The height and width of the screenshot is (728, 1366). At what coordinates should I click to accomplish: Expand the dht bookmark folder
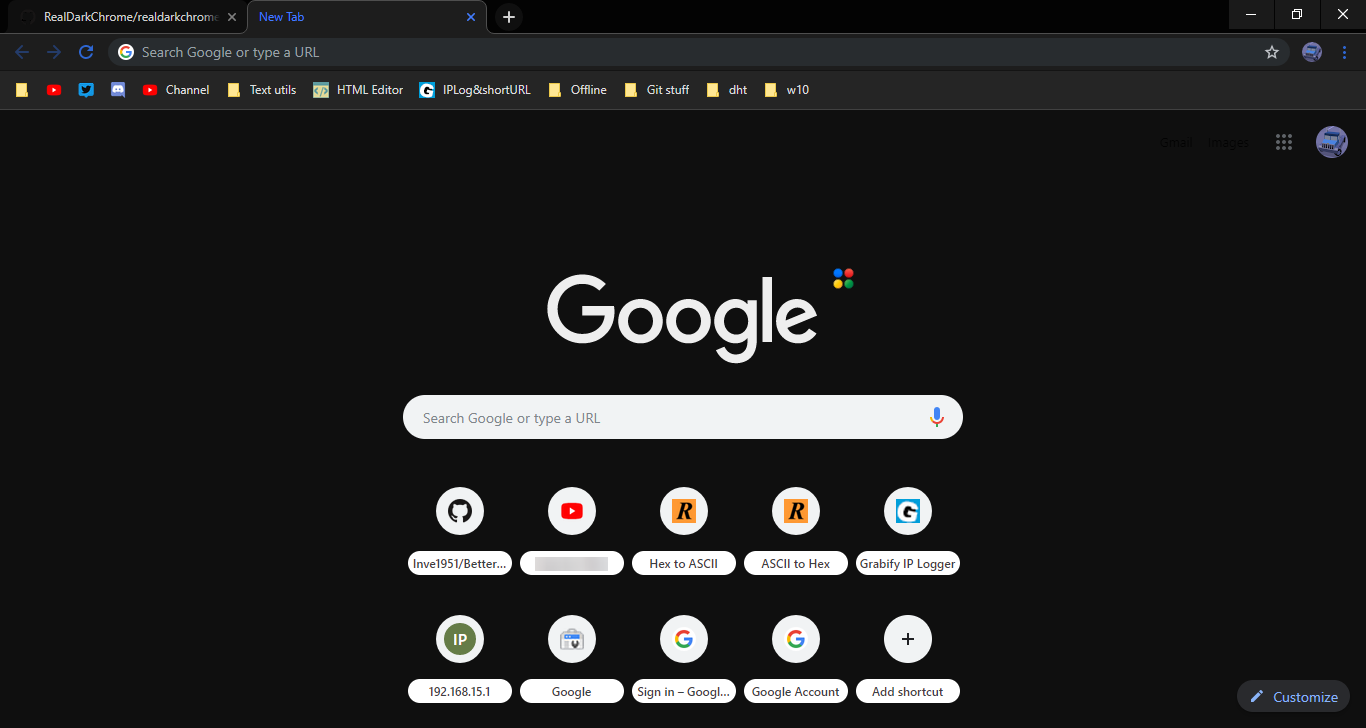click(x=727, y=90)
